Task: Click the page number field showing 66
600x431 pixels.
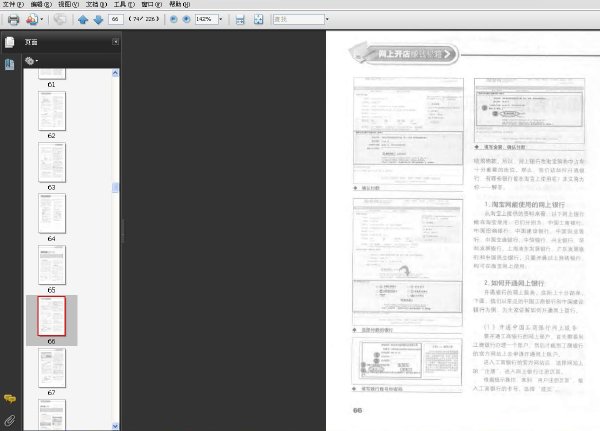Action: 116,19
